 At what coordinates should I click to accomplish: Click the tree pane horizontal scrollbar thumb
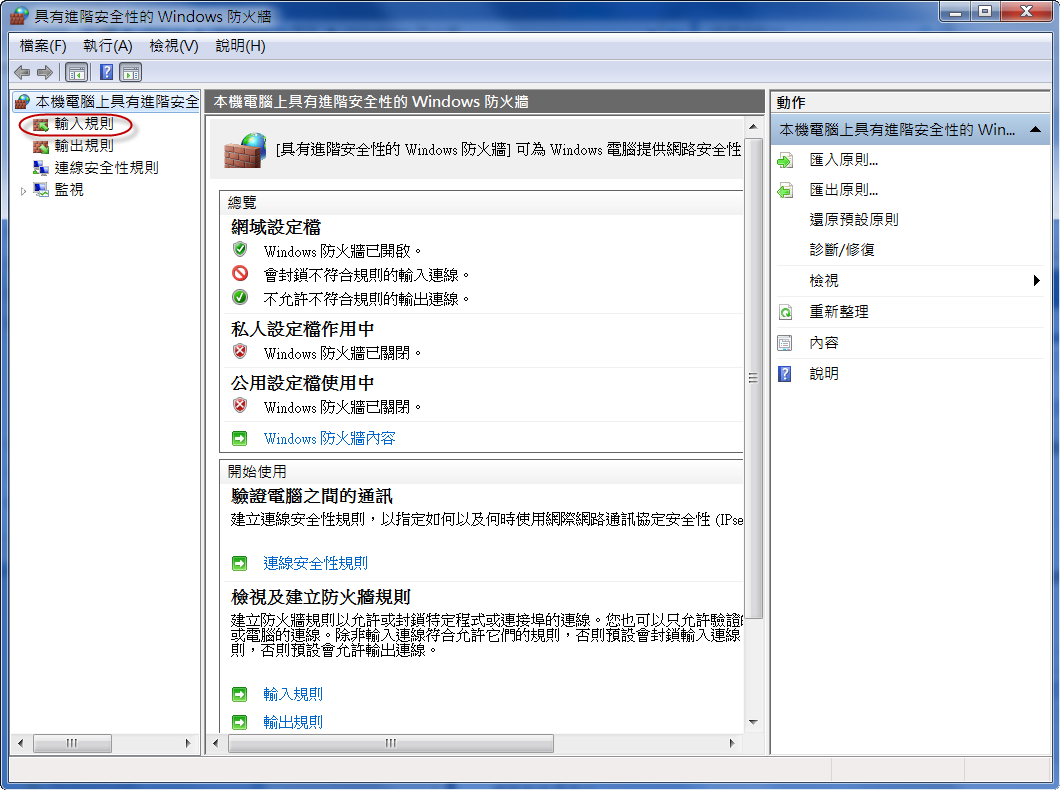click(x=72, y=743)
